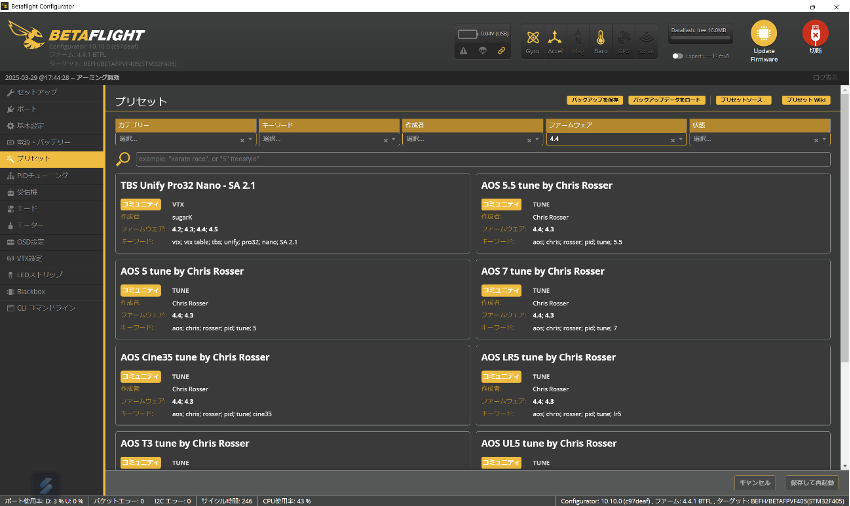Click the Baro thermometer icon
Image resolution: width=850 pixels, height=506 pixels.
[601, 37]
